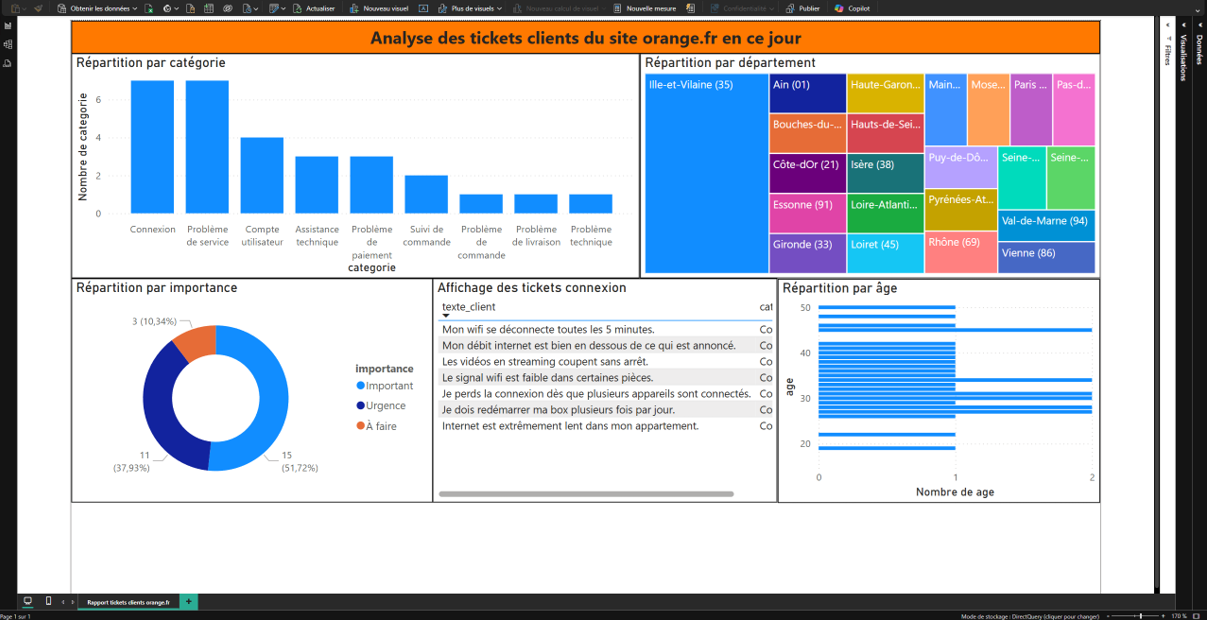
Task: Click the Dataverse icon
Action: tap(228, 8)
